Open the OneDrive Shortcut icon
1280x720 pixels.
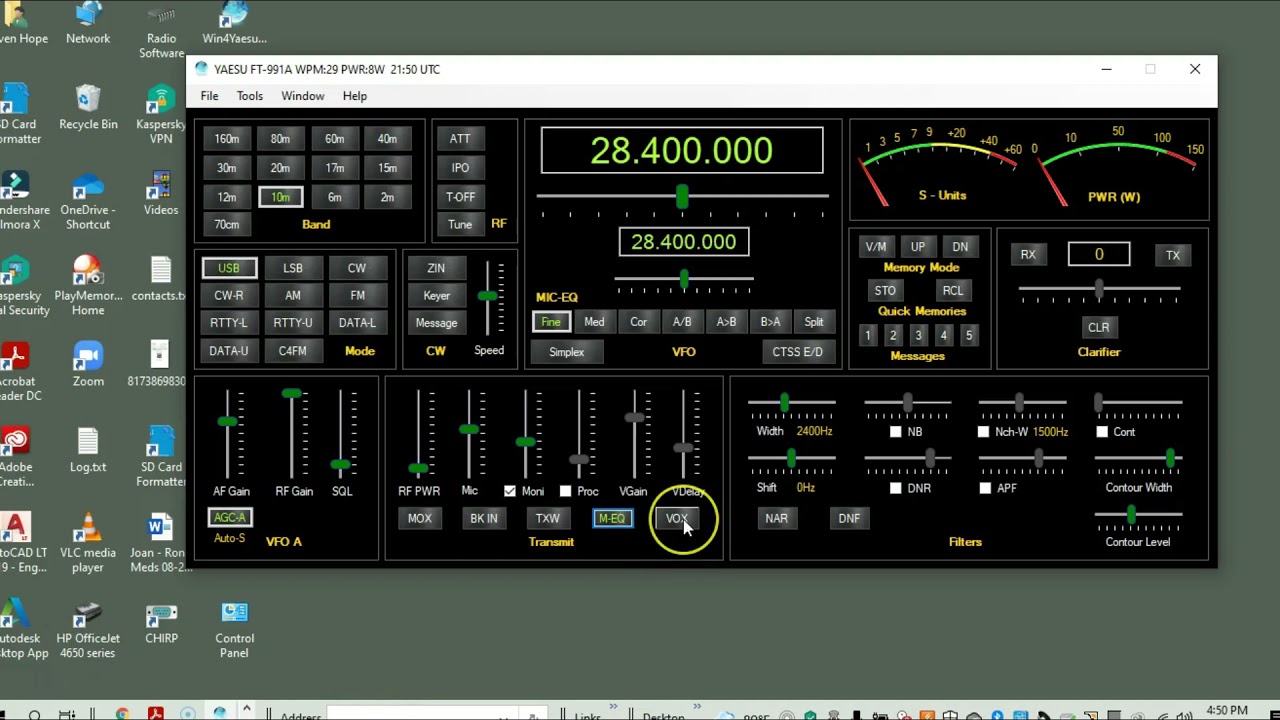coord(88,201)
